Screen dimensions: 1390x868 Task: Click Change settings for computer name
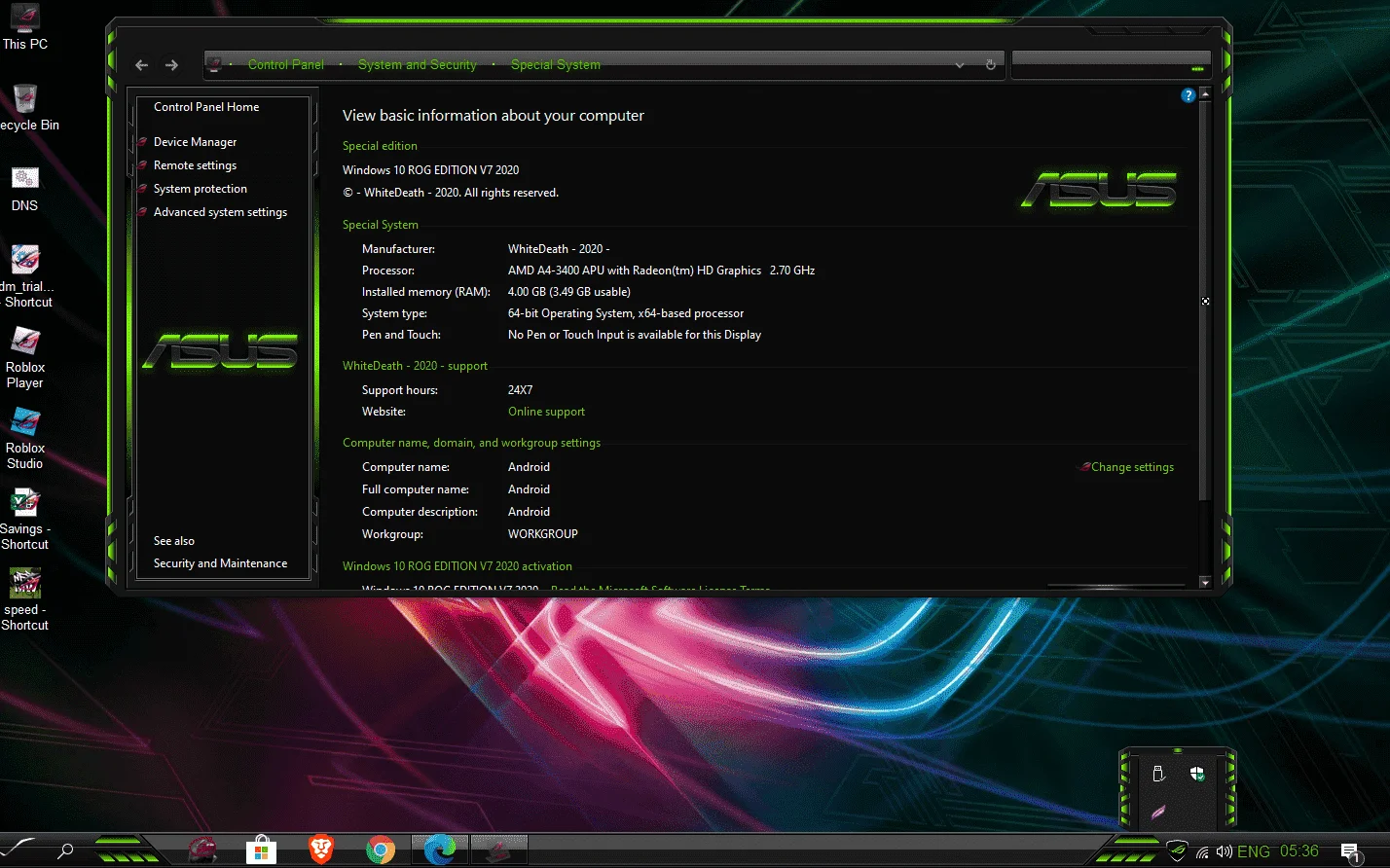click(1132, 467)
